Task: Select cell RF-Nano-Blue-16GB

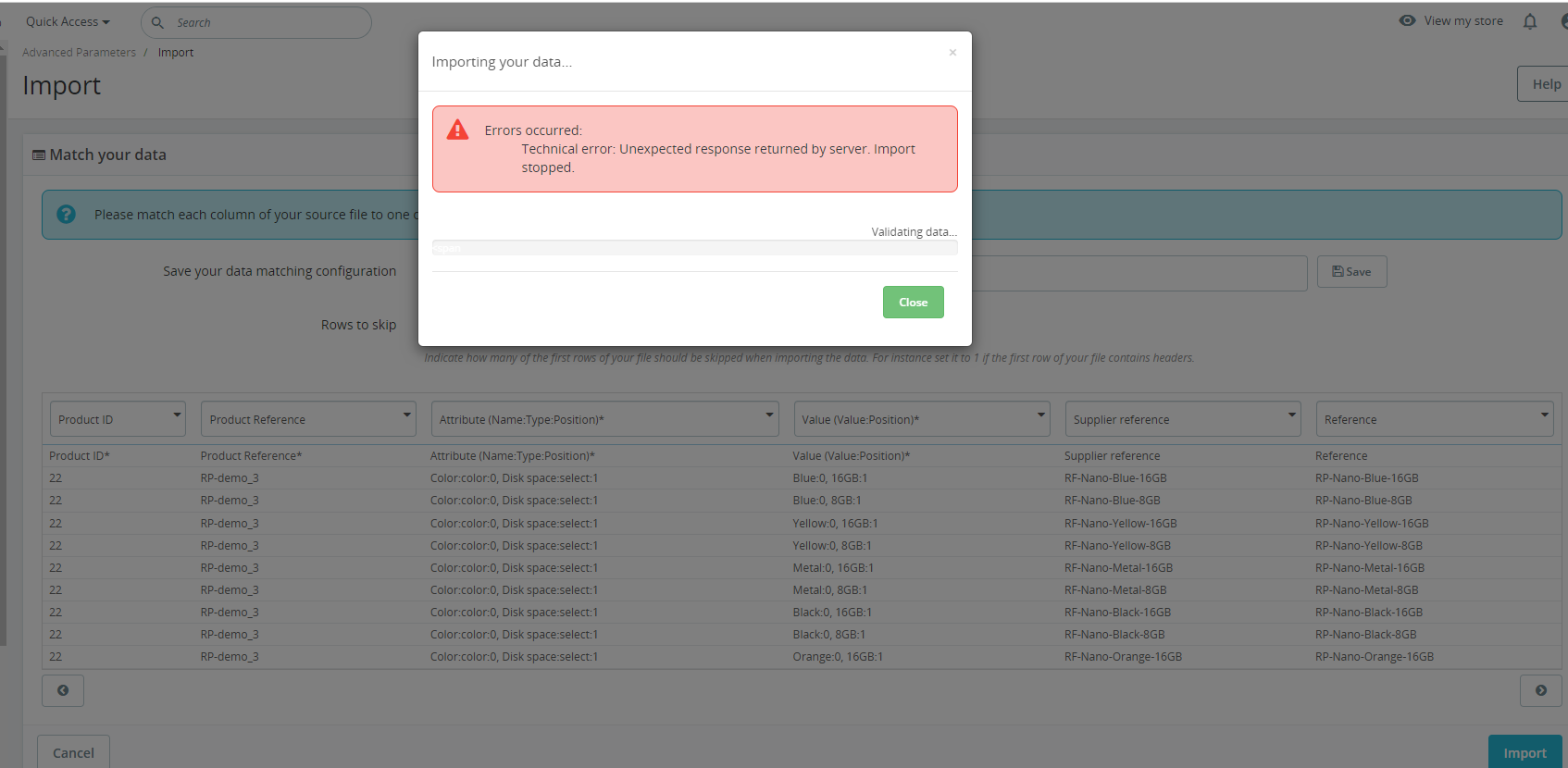Action: point(1115,478)
